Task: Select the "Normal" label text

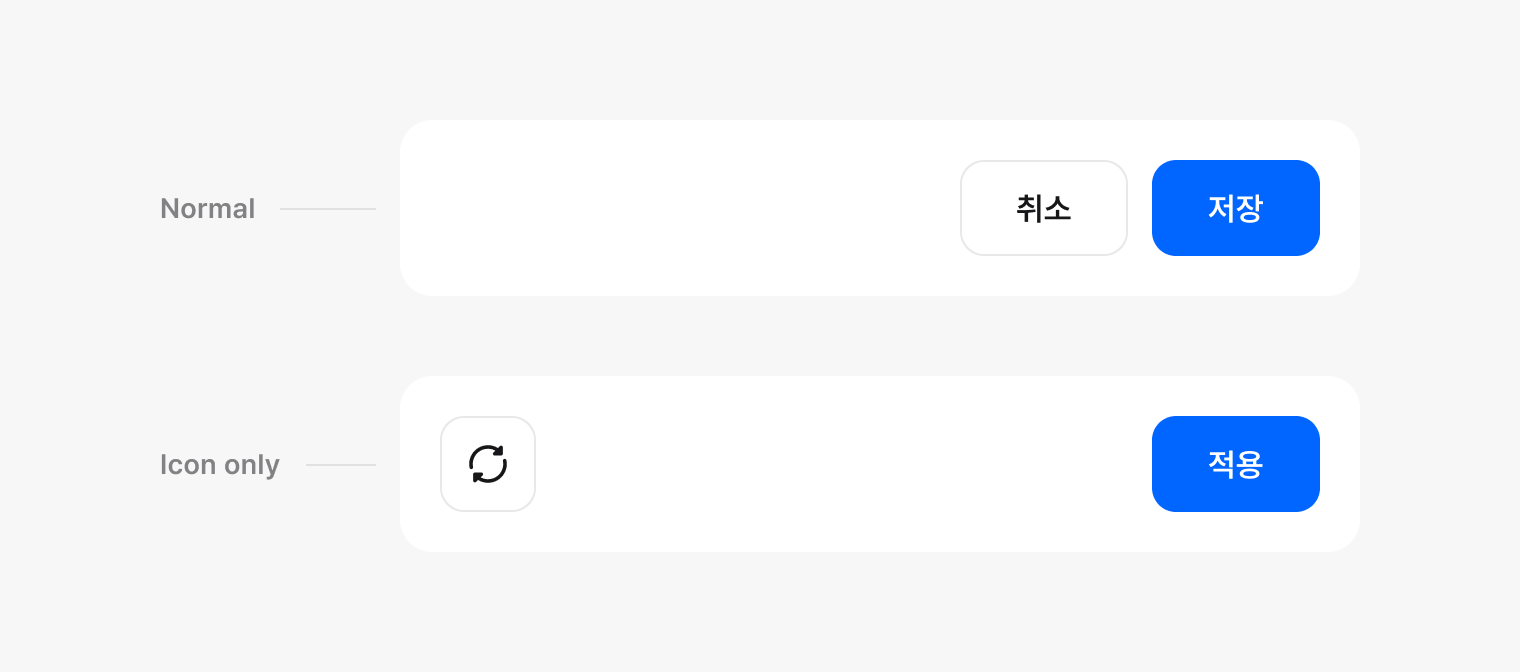Action: coord(208,209)
